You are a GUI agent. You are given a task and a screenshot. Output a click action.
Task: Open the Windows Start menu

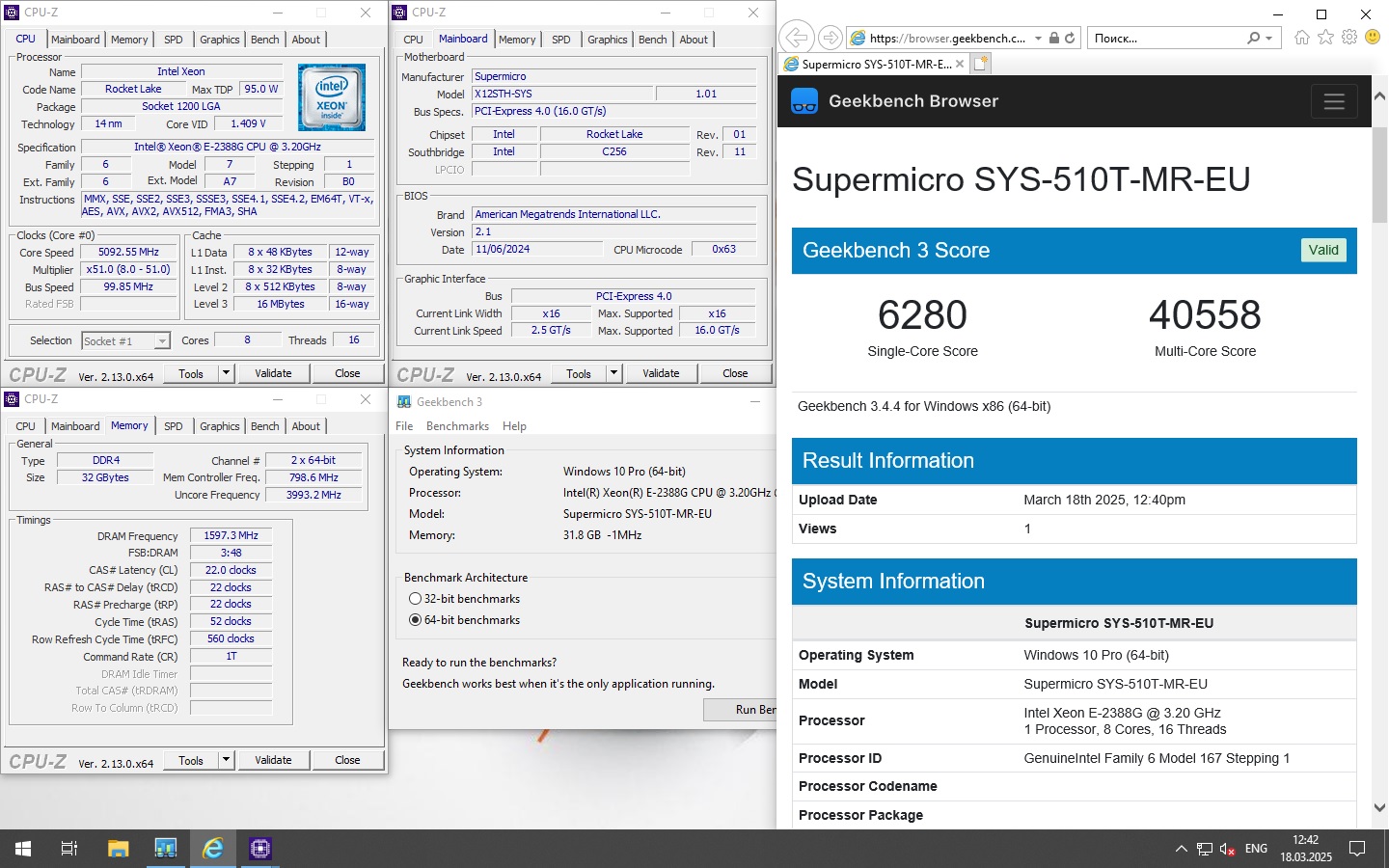23,849
